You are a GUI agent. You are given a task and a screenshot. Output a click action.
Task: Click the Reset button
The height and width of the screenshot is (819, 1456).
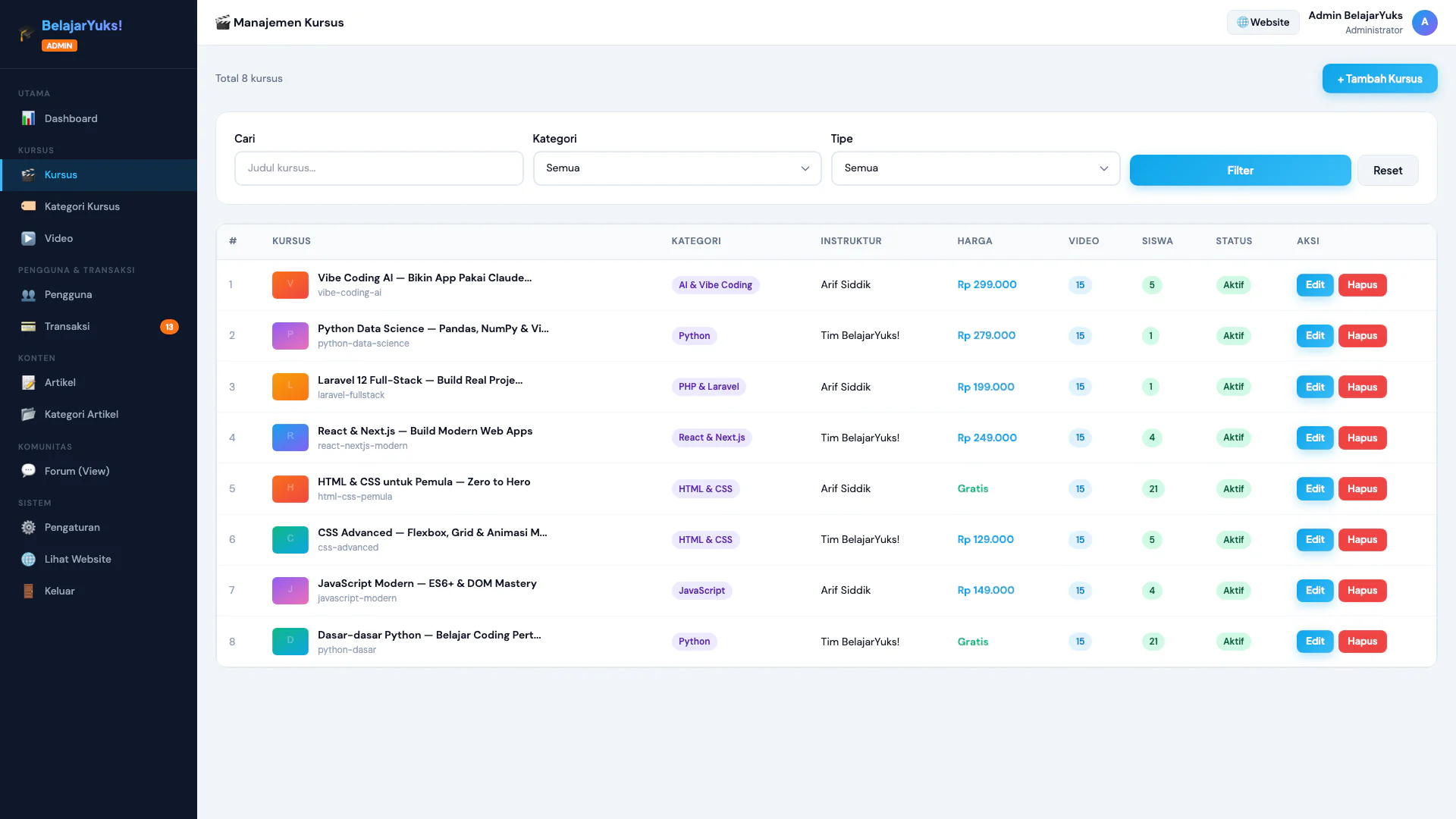(x=1388, y=171)
